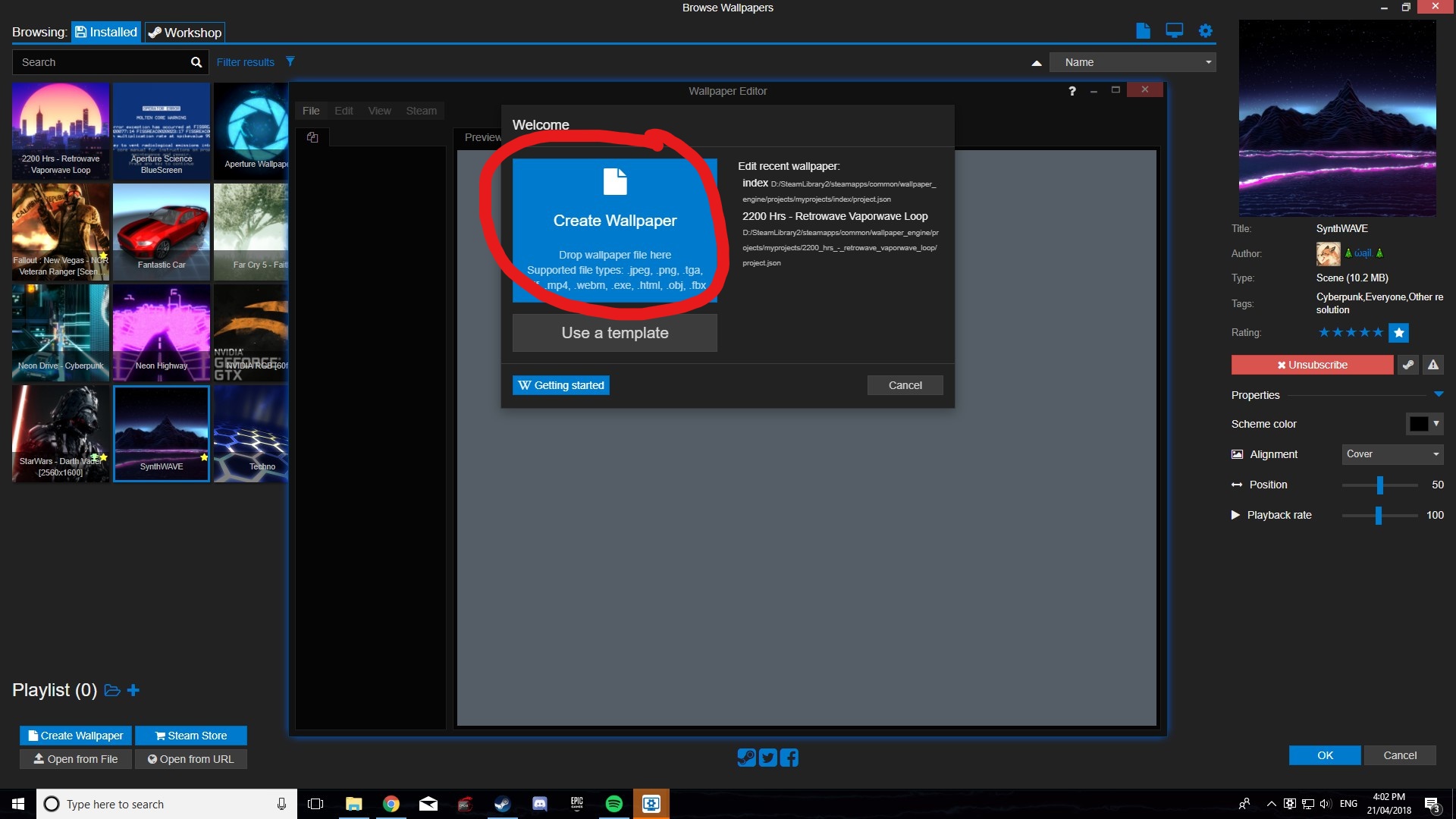
Task: Open the Getting started link
Action: click(x=561, y=385)
